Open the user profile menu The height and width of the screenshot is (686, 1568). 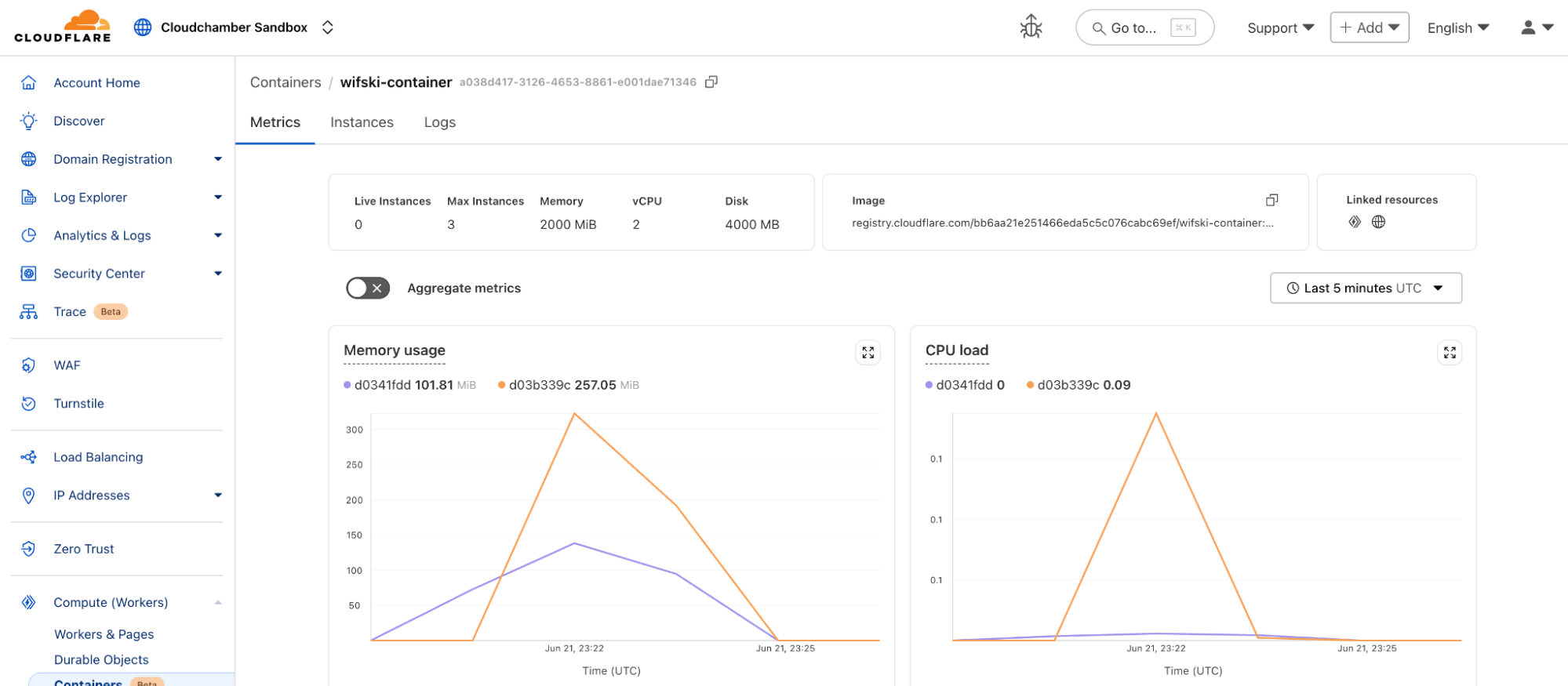pos(1537,27)
